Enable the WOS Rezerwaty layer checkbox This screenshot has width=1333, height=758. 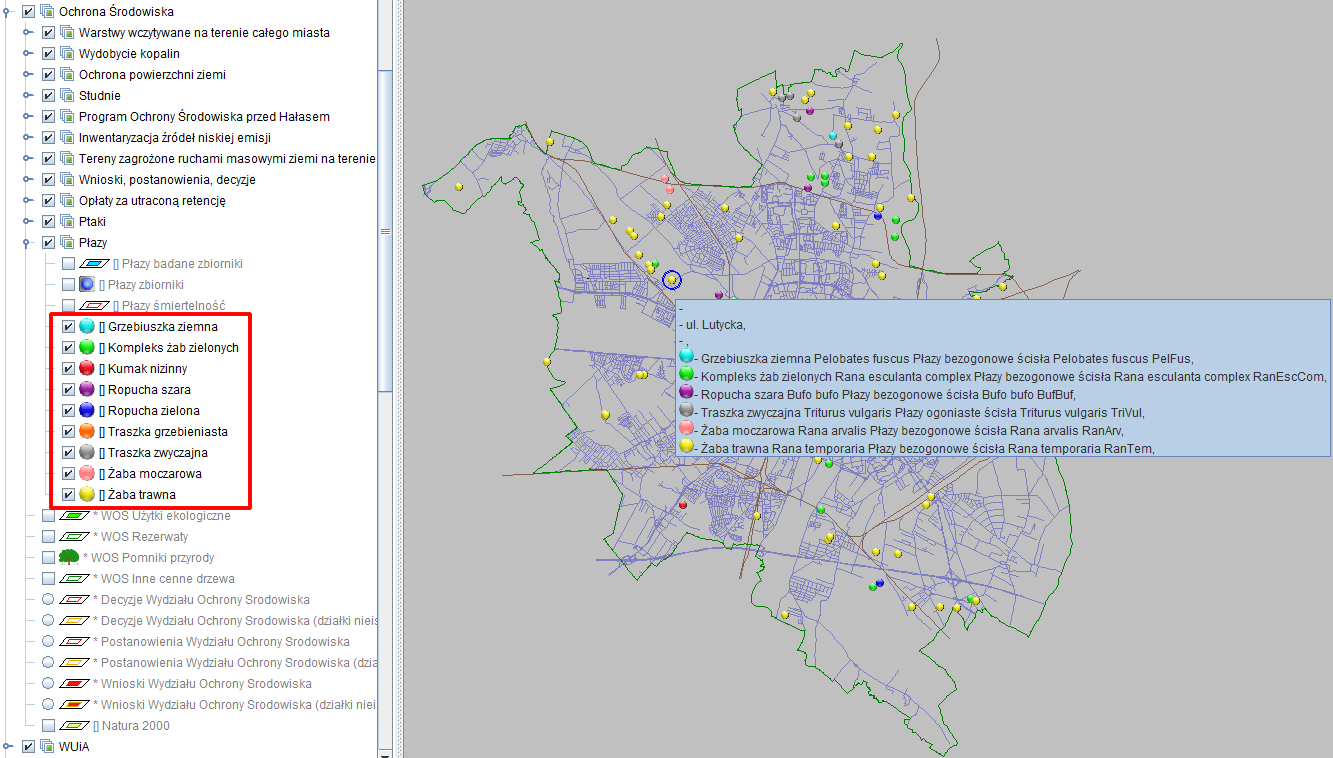(x=48, y=537)
